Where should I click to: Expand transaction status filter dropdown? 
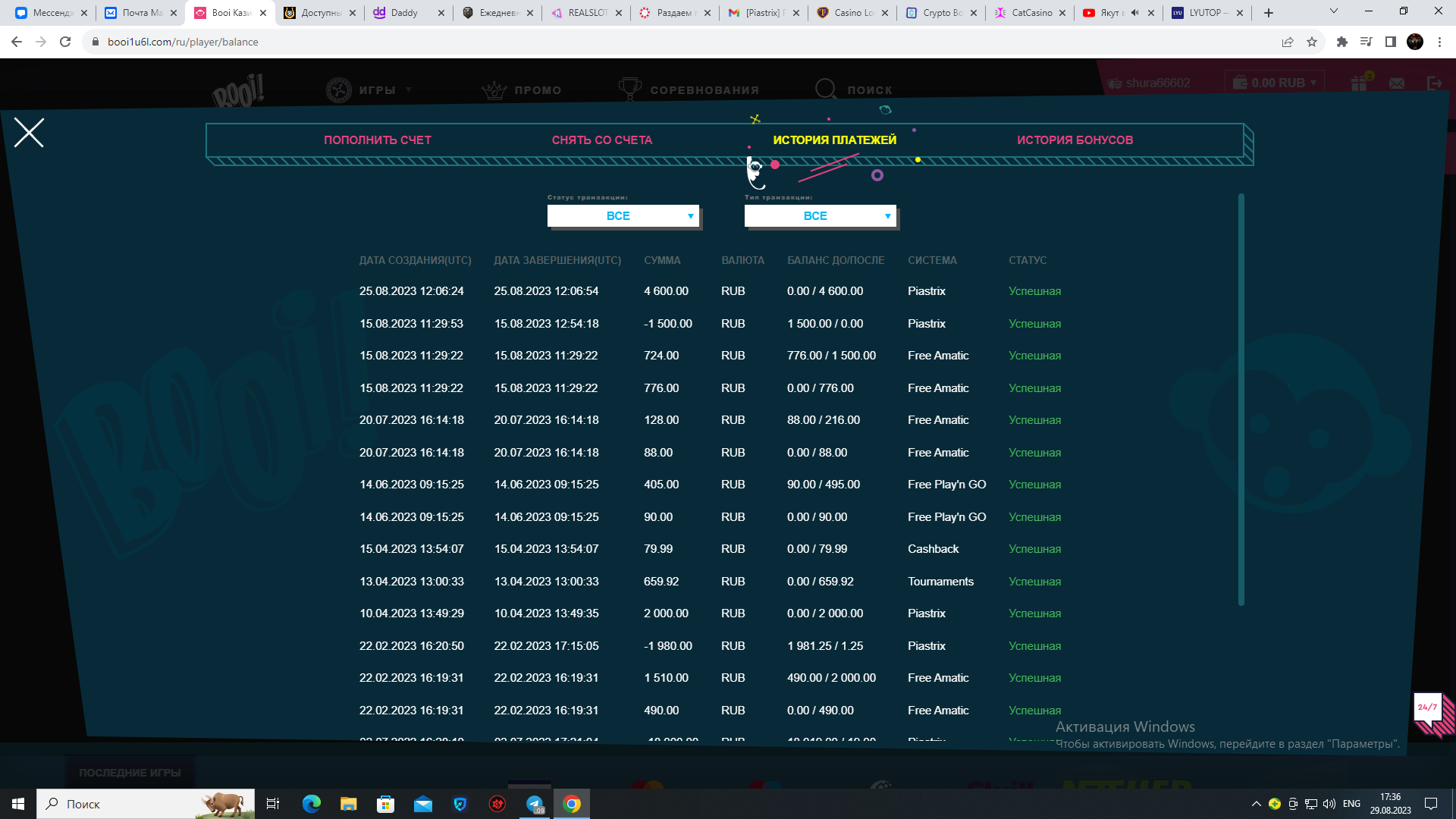pyautogui.click(x=623, y=216)
